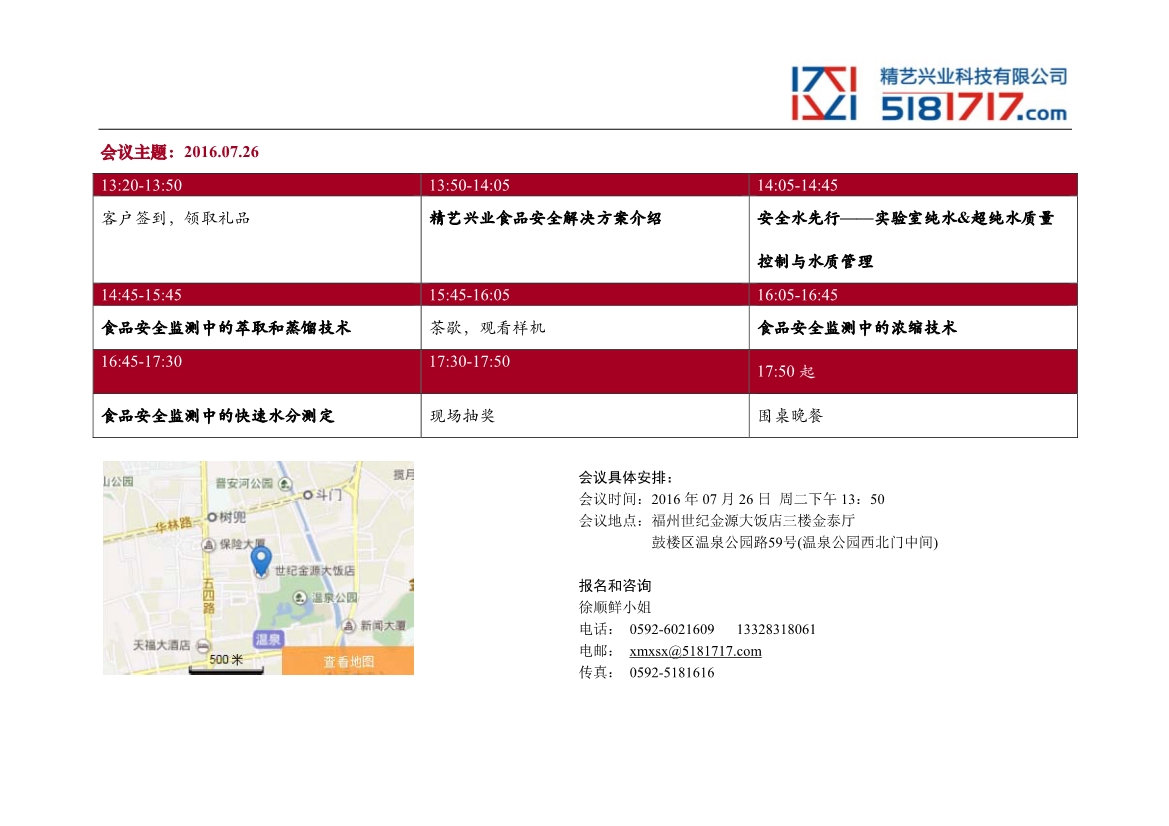Viewport: 1169px width, 826px height.
Task: Click the 新闻大厦 building marker icon
Action: click(349, 626)
